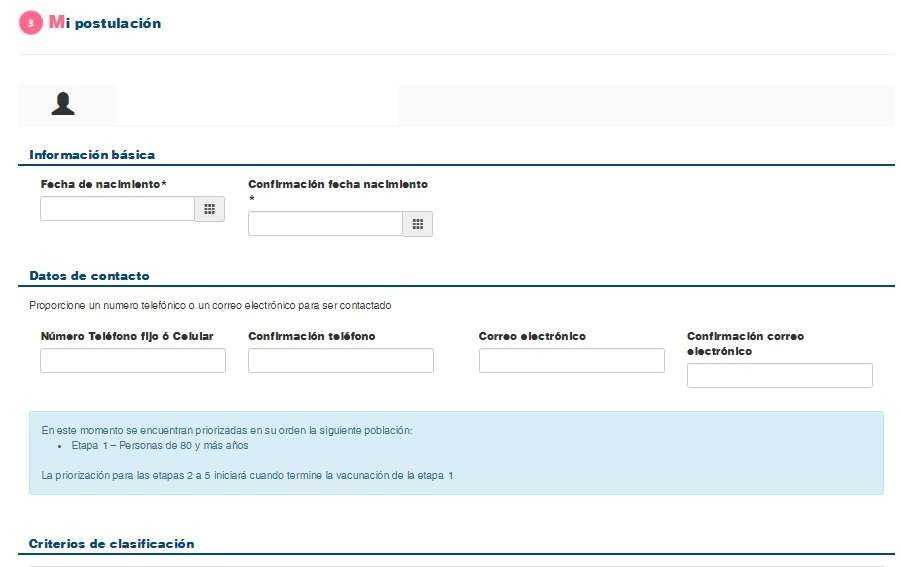Click the Confirmación correo electrónico label
Viewport: 901px width, 567px height.
(745, 344)
